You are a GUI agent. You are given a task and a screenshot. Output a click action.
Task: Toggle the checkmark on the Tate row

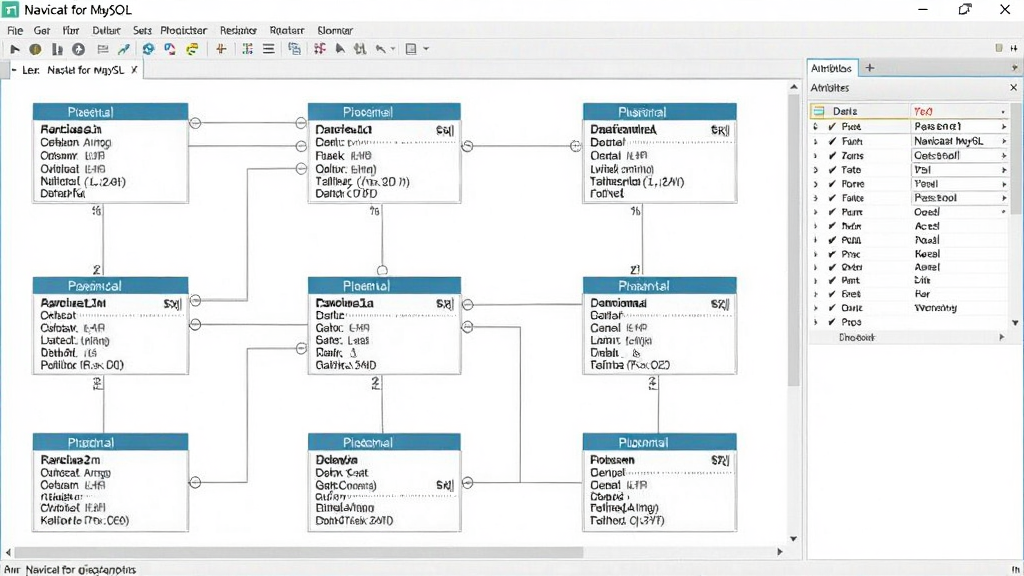[x=832, y=170]
